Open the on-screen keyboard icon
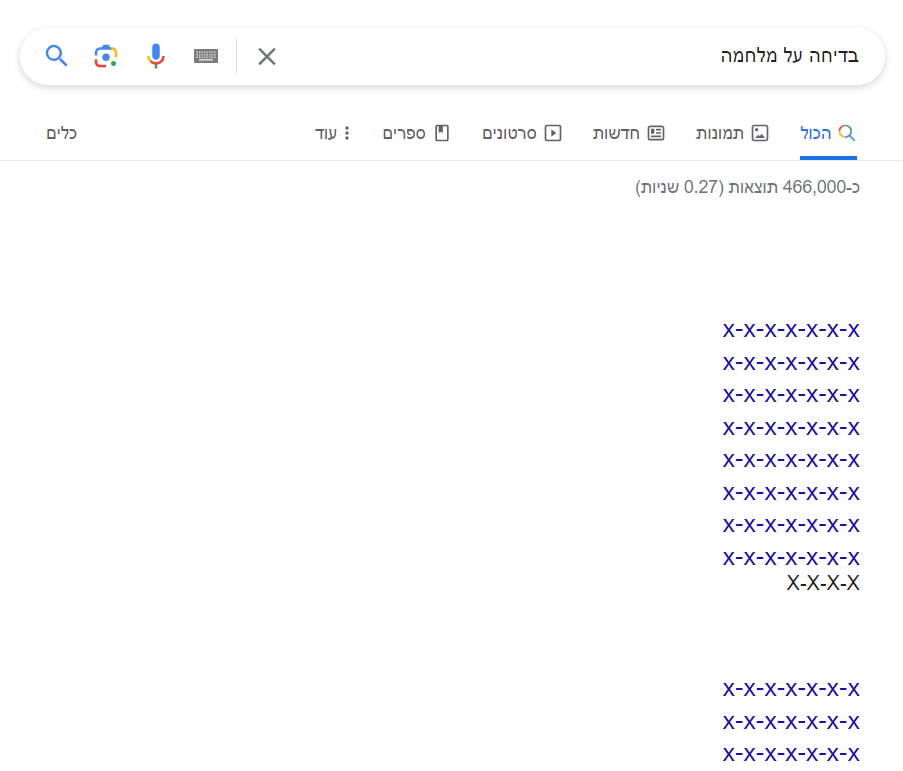Viewport: 903px width, 771px height. click(205, 56)
